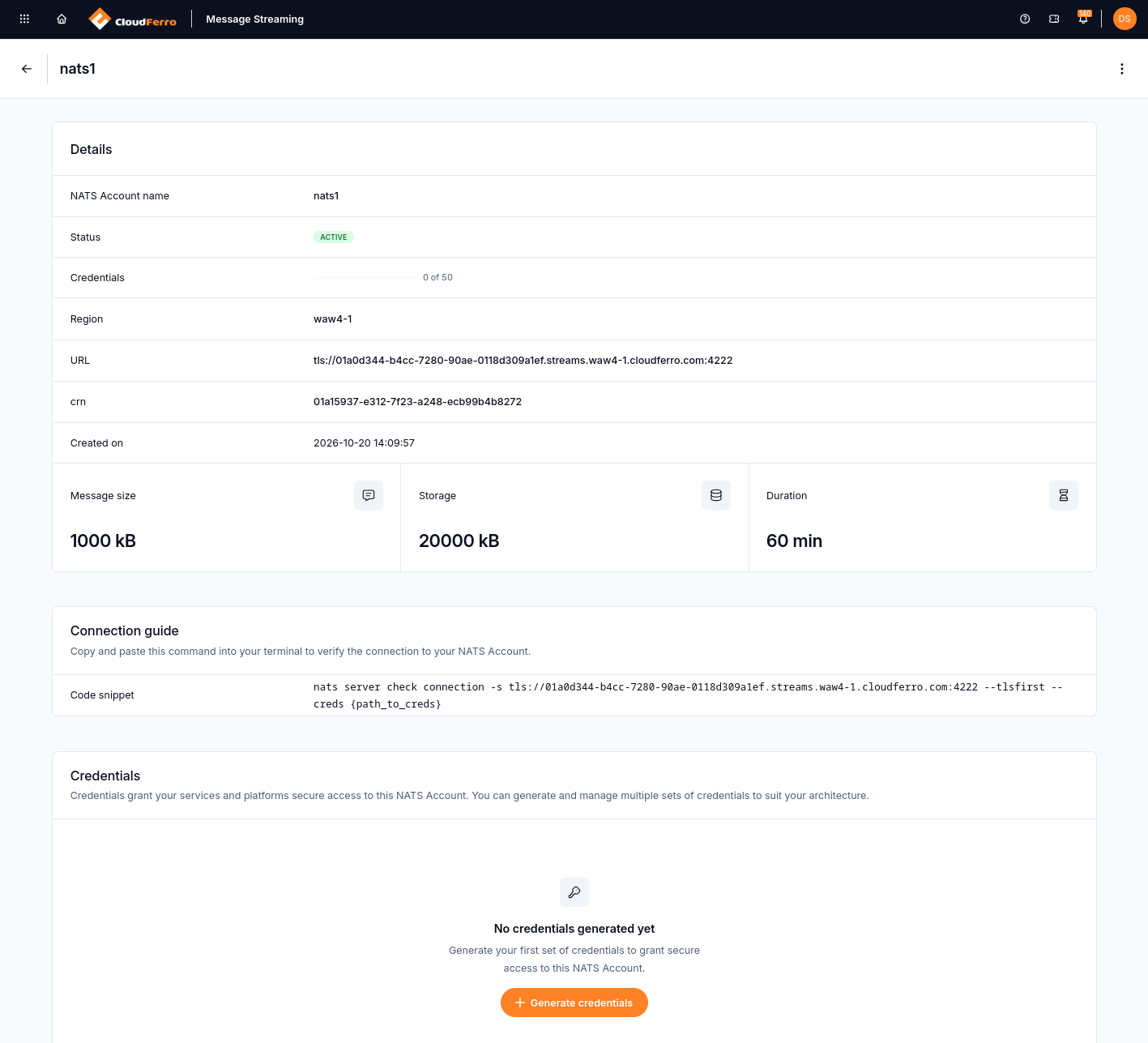Open notifications bell with badge
Screen dimensions: 1148x1043
1083,18
